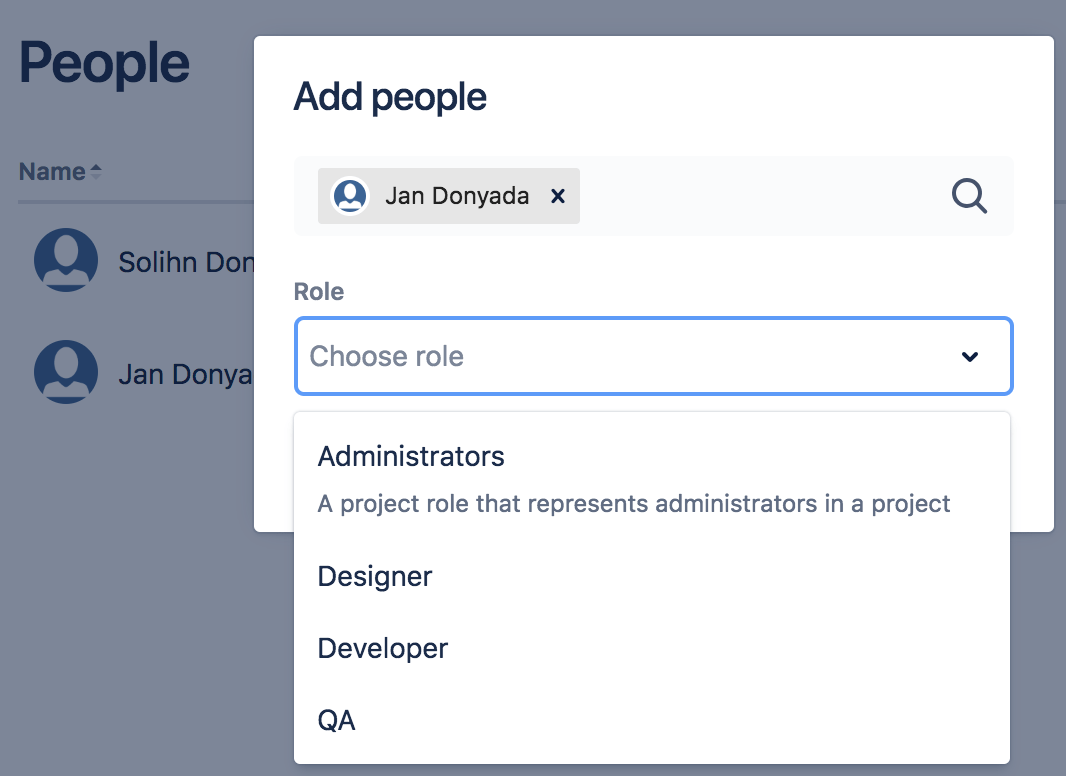Collapse the role dropdown via its chevron
1066x776 pixels.
[968, 356]
